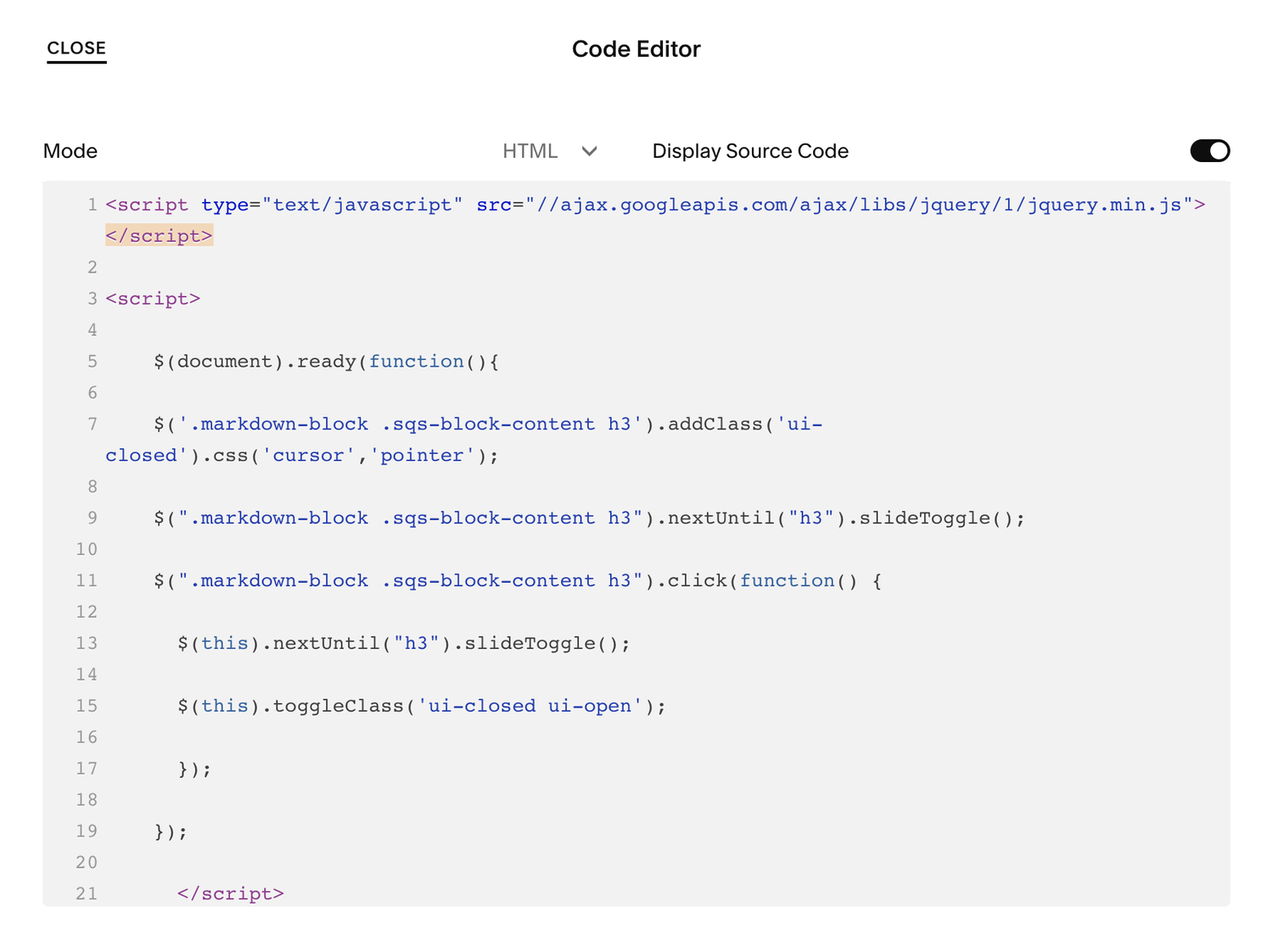
Task: Place cursor on the document ready function
Action: click(x=322, y=361)
